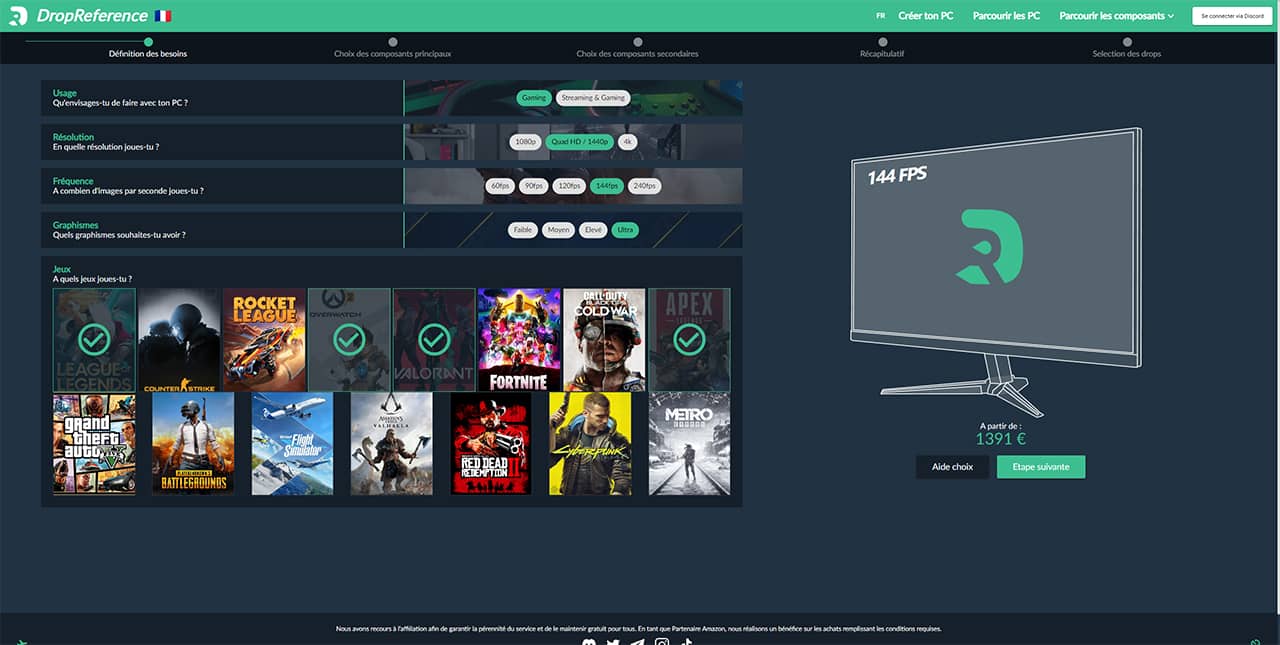Select Ultra graphics quality
1280x645 pixels.
(625, 230)
